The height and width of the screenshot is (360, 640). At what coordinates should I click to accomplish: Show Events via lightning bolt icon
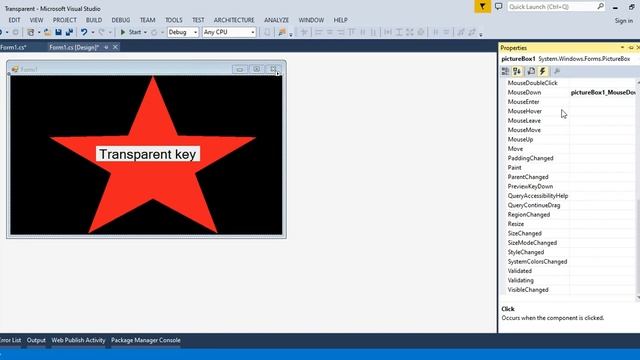pos(542,71)
